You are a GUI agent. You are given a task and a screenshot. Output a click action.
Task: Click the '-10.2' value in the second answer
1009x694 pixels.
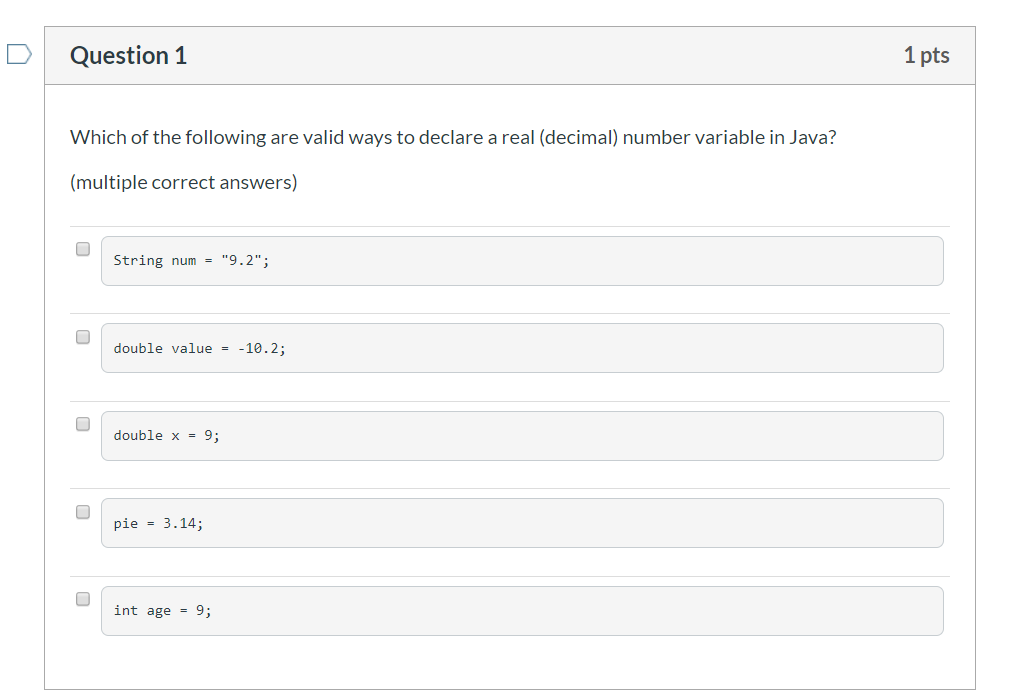coord(258,348)
